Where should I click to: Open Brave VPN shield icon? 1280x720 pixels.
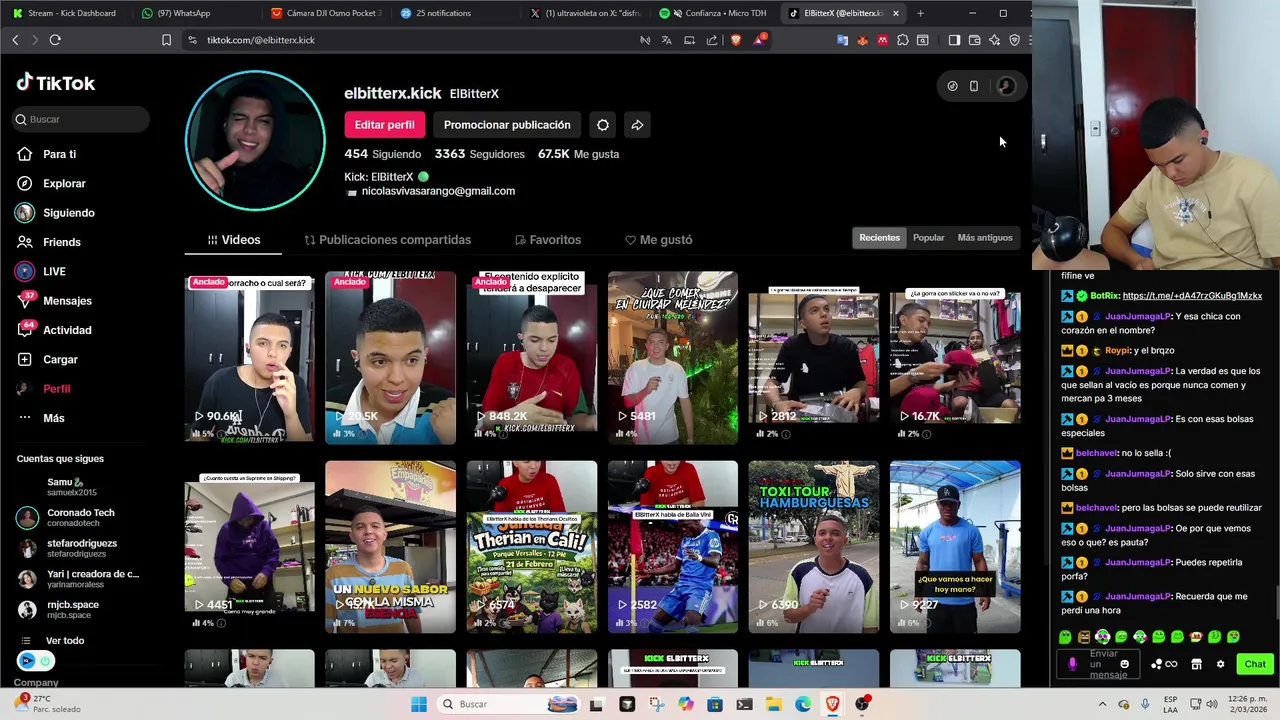(1014, 40)
